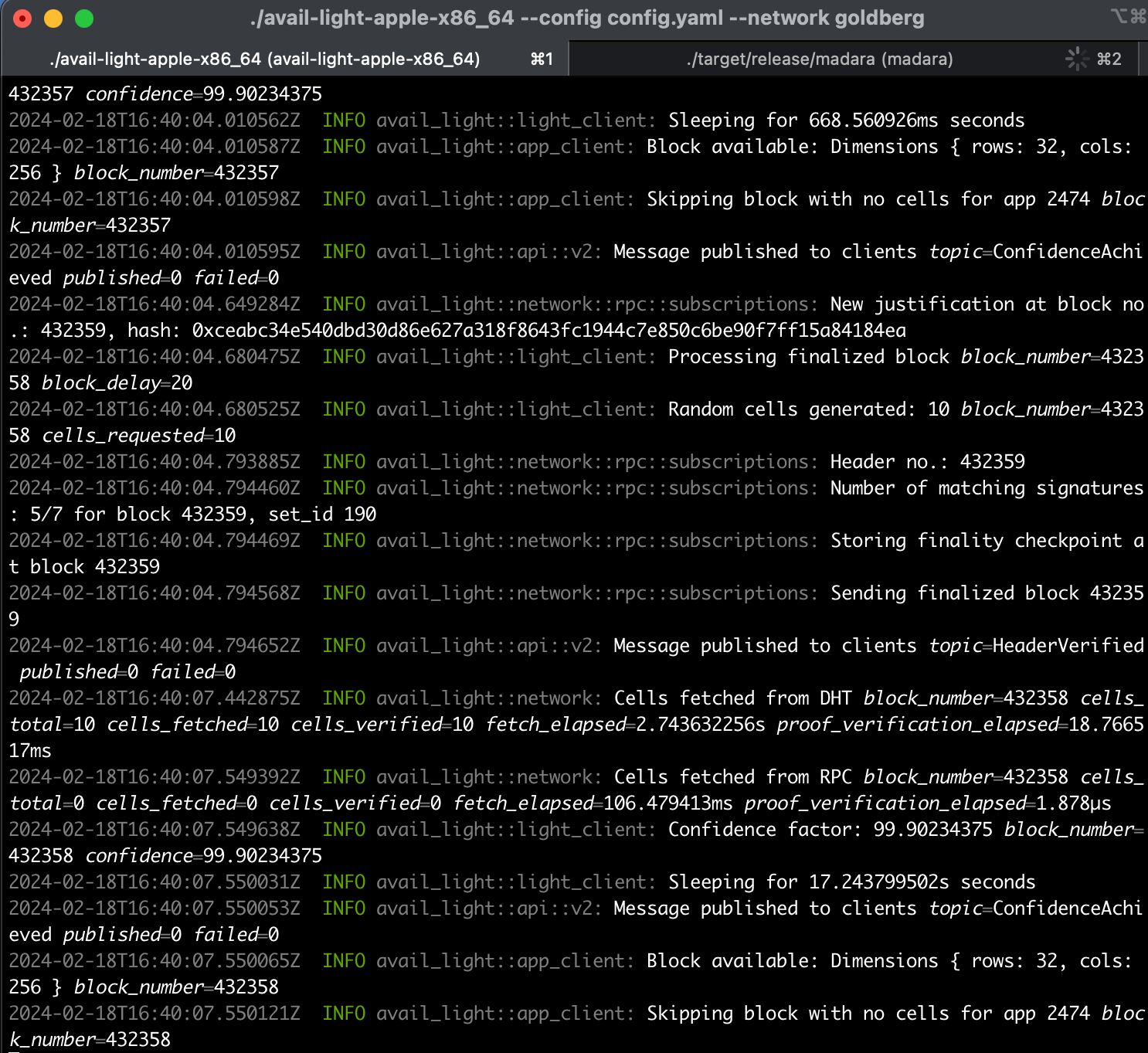The height and width of the screenshot is (1053, 1148).
Task: Click the timestamp 2024-02-18T16:40:04.010562Z
Action: [155, 121]
